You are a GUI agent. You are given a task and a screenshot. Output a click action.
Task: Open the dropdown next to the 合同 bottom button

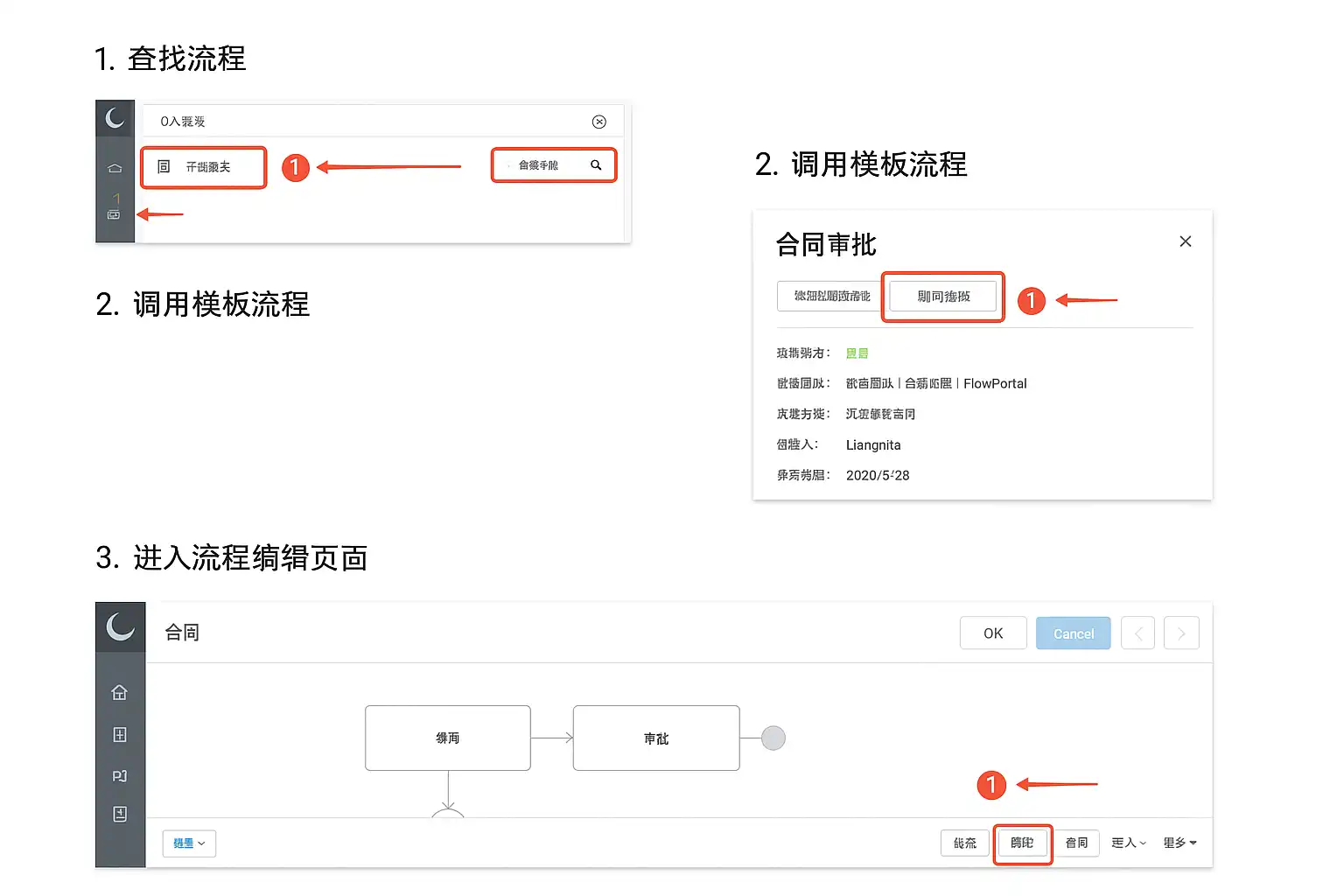click(1129, 843)
